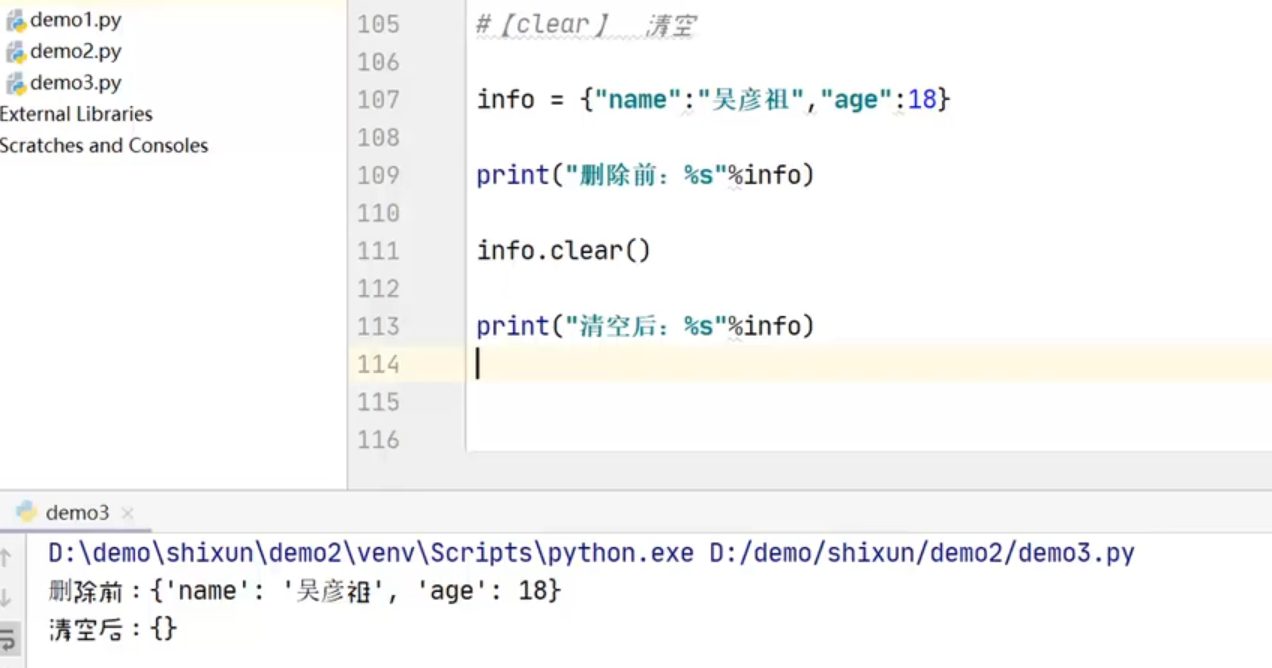Click the demo3.py file icon
The image size is (1272, 668).
click(16, 83)
